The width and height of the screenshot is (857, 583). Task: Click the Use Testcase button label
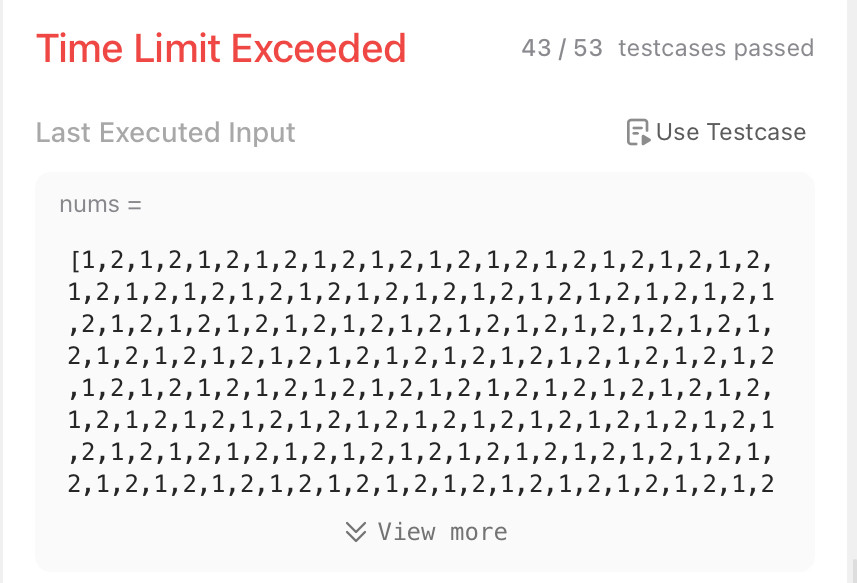pos(731,132)
